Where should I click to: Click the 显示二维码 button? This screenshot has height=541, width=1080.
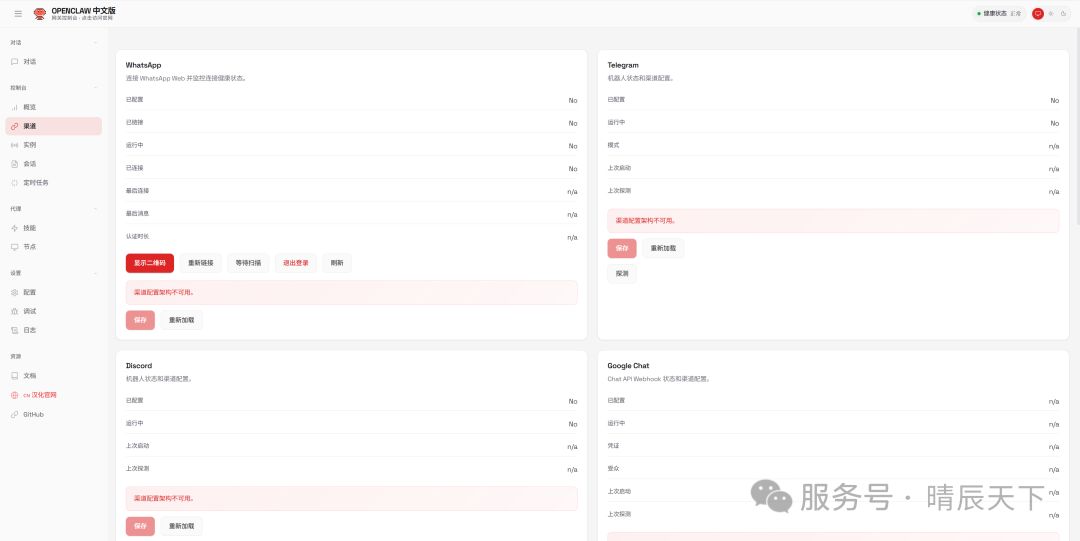point(149,263)
